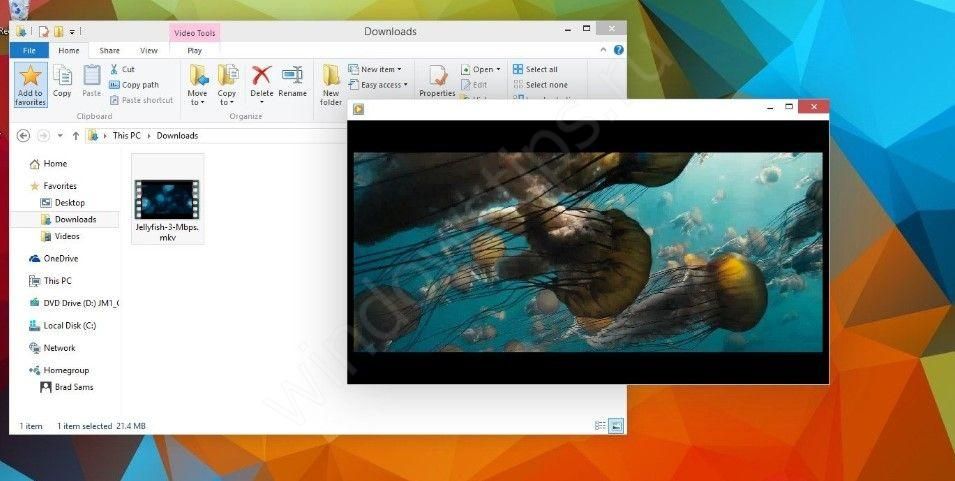Switch to the Share ribbon tab
Viewport: 955px width, 481px height.
[x=109, y=50]
